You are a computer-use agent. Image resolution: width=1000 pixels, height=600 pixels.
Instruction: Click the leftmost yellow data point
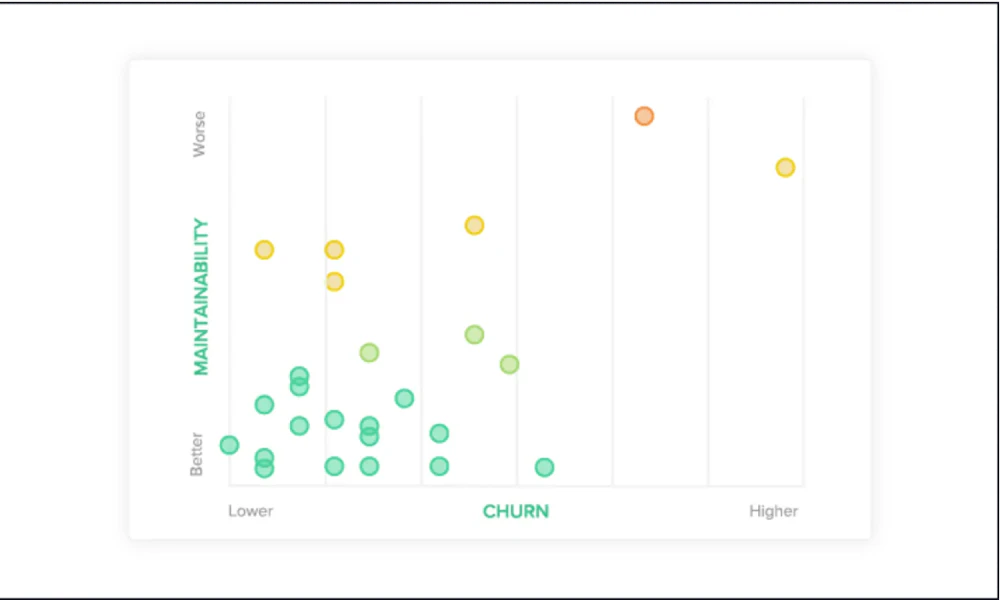click(x=264, y=250)
